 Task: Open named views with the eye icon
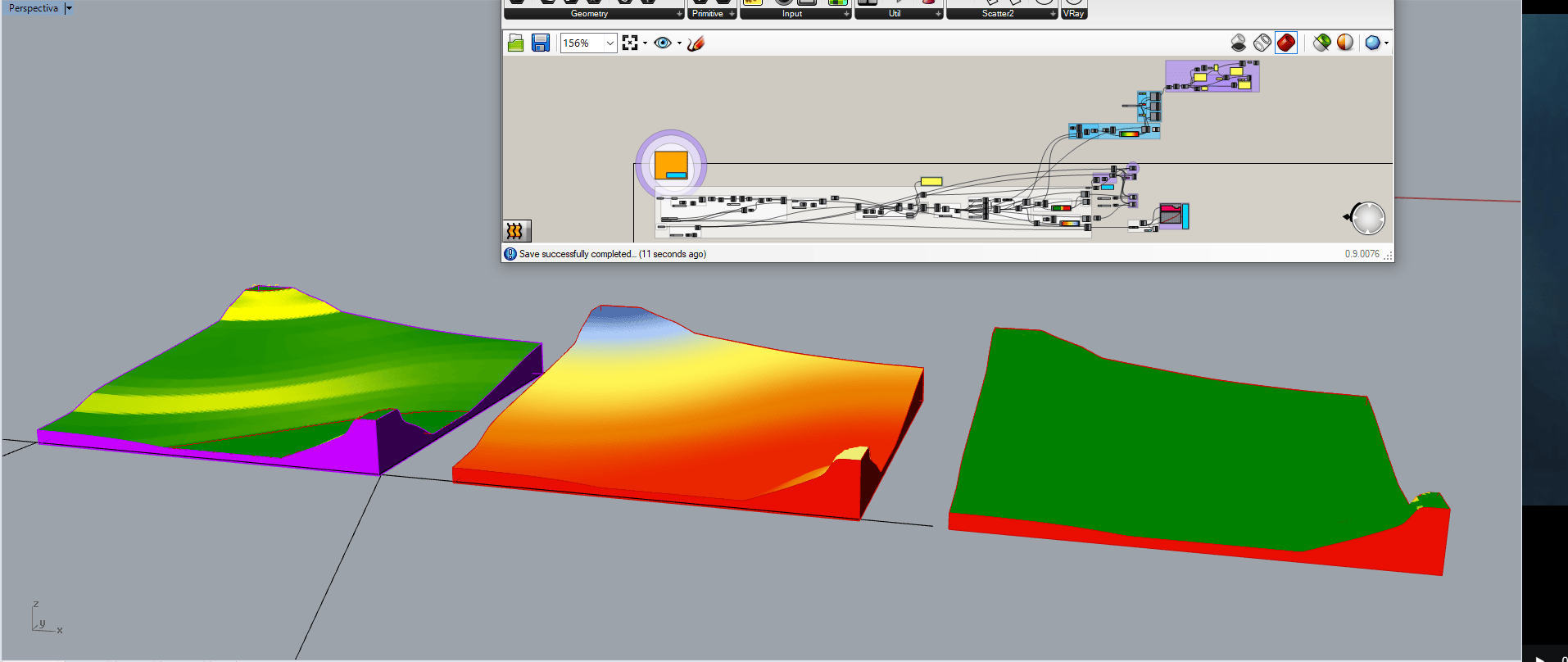coord(663,43)
